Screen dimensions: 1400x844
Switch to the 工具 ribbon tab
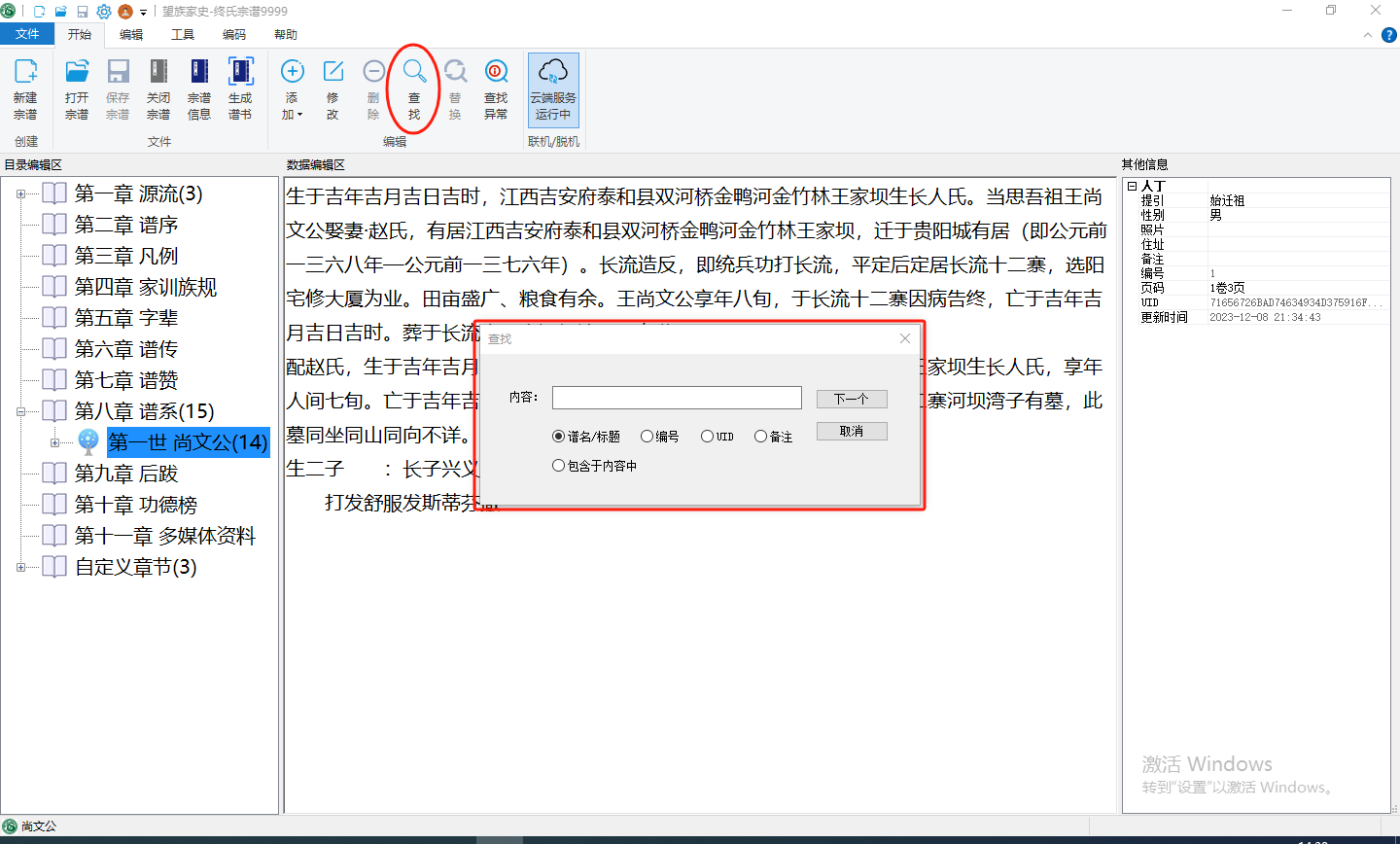coord(183,34)
